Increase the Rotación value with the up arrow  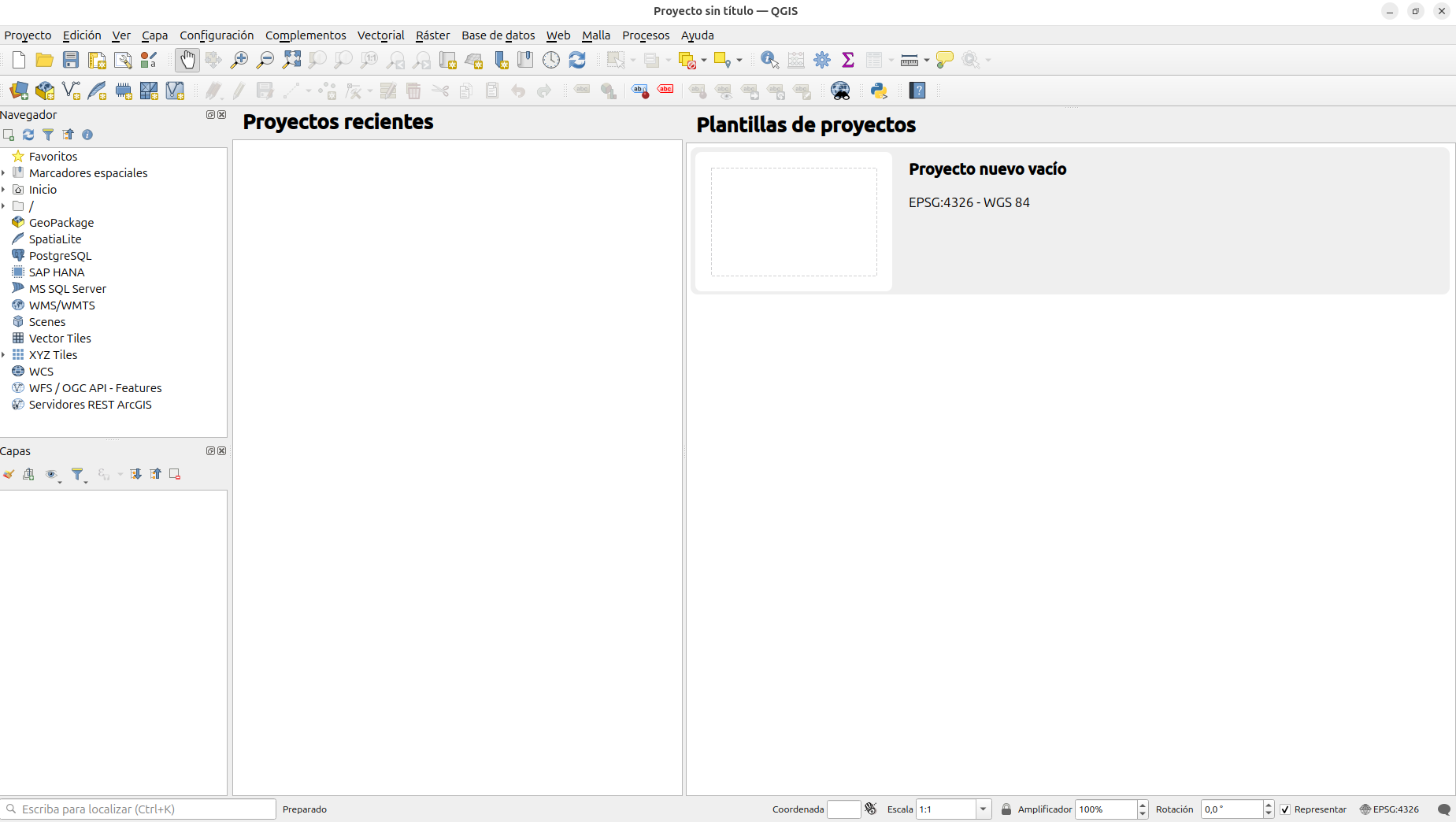(x=1268, y=805)
